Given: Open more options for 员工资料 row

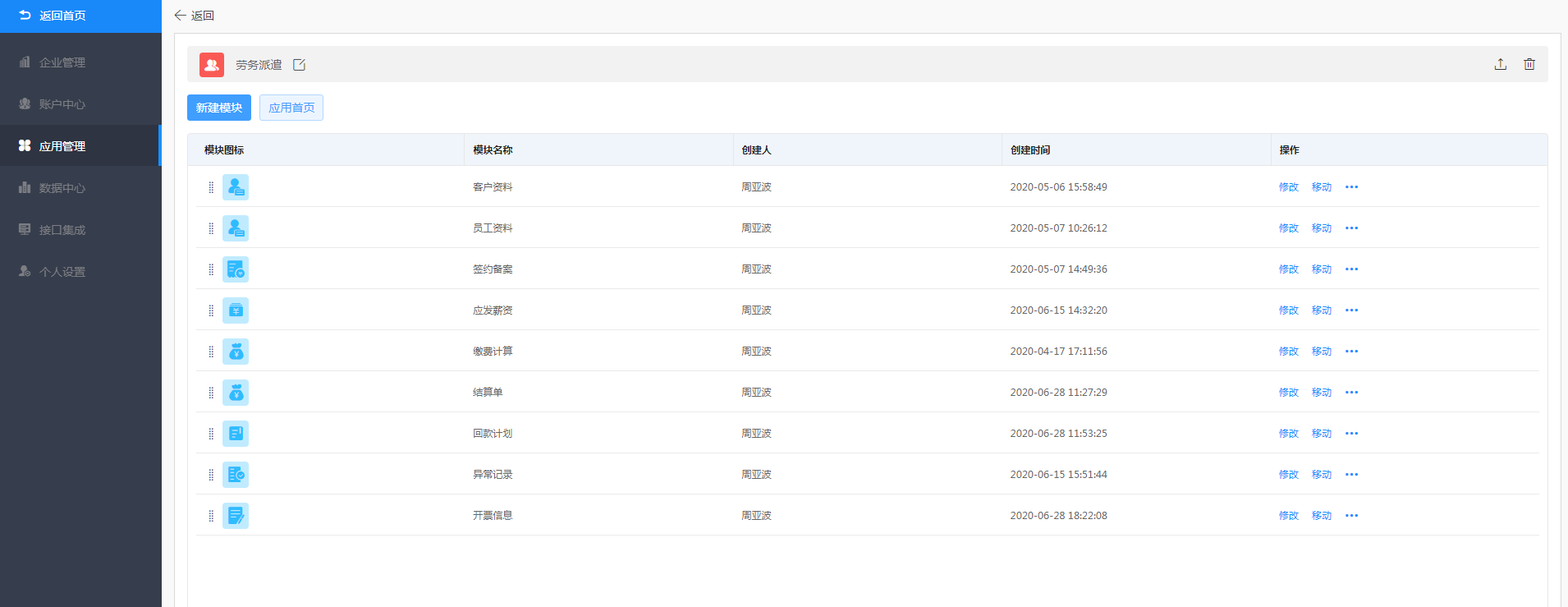Looking at the screenshot, I should 1351,228.
